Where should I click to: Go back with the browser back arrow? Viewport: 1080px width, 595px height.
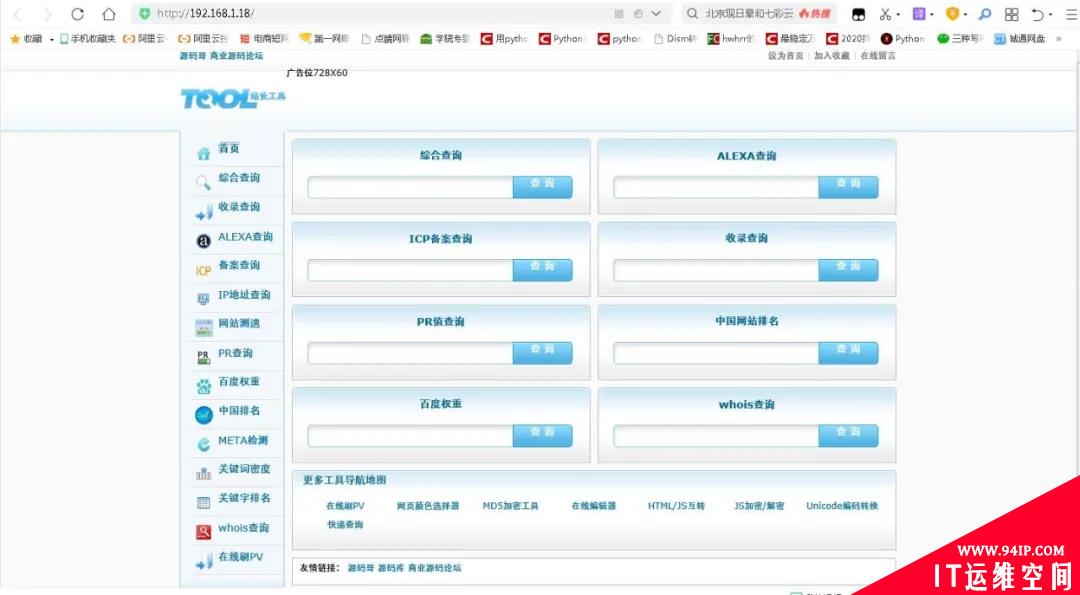[x=17, y=14]
